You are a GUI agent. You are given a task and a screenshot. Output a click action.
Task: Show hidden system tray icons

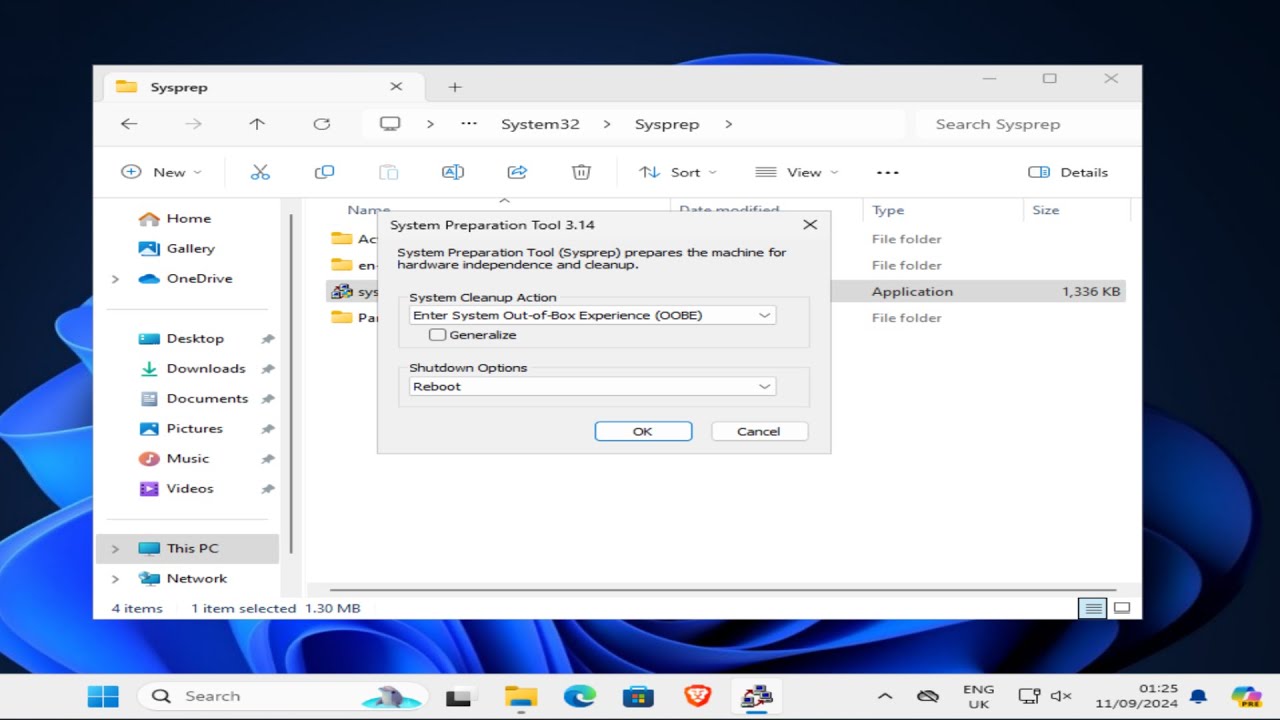point(884,696)
